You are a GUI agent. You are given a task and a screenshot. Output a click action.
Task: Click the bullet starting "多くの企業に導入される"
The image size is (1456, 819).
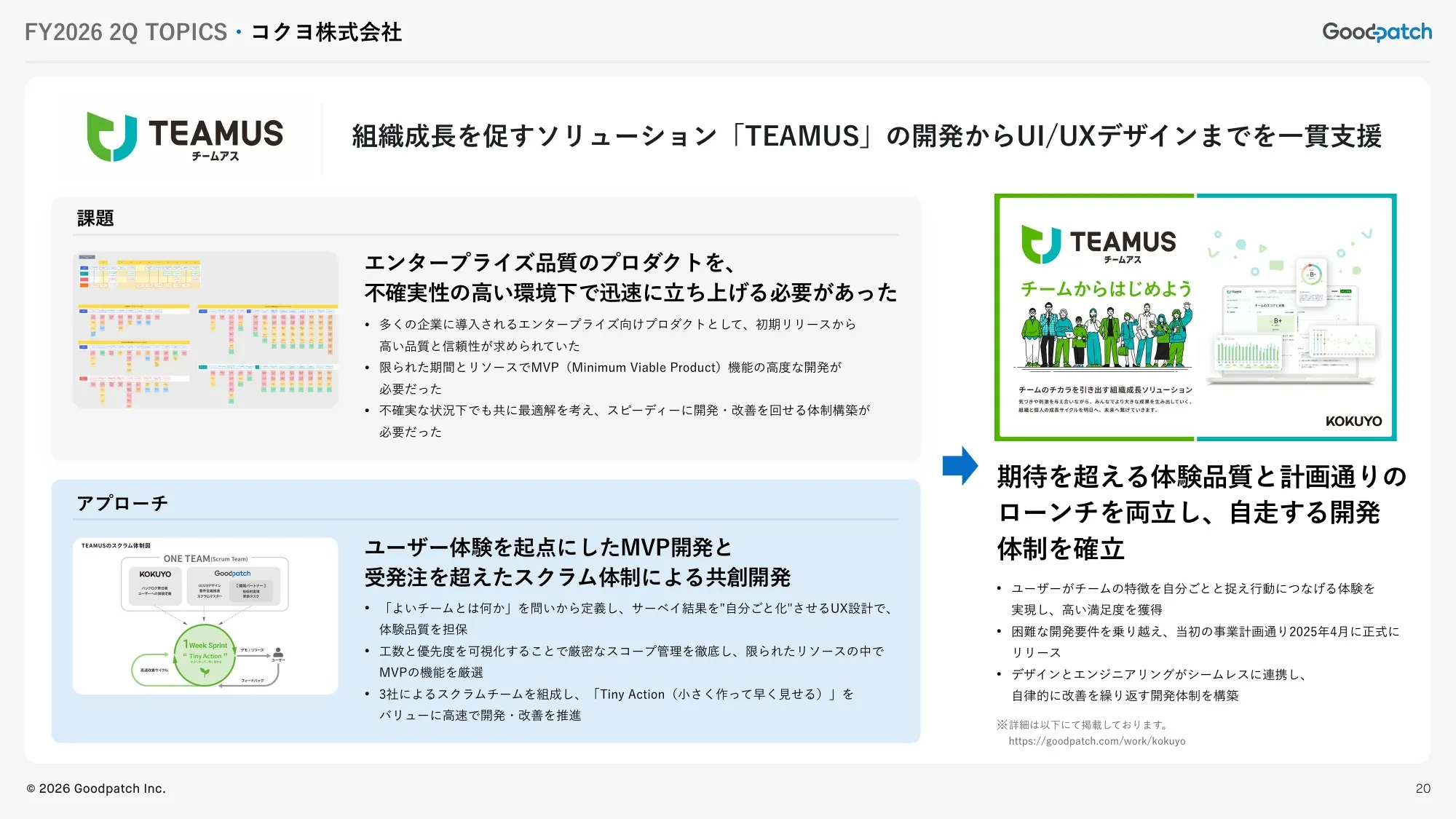coord(617,335)
